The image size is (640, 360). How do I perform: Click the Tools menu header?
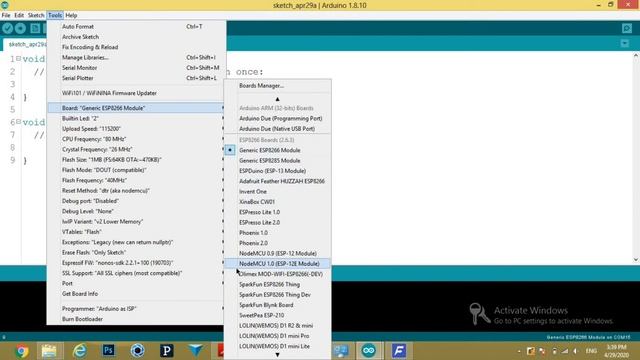click(x=55, y=15)
